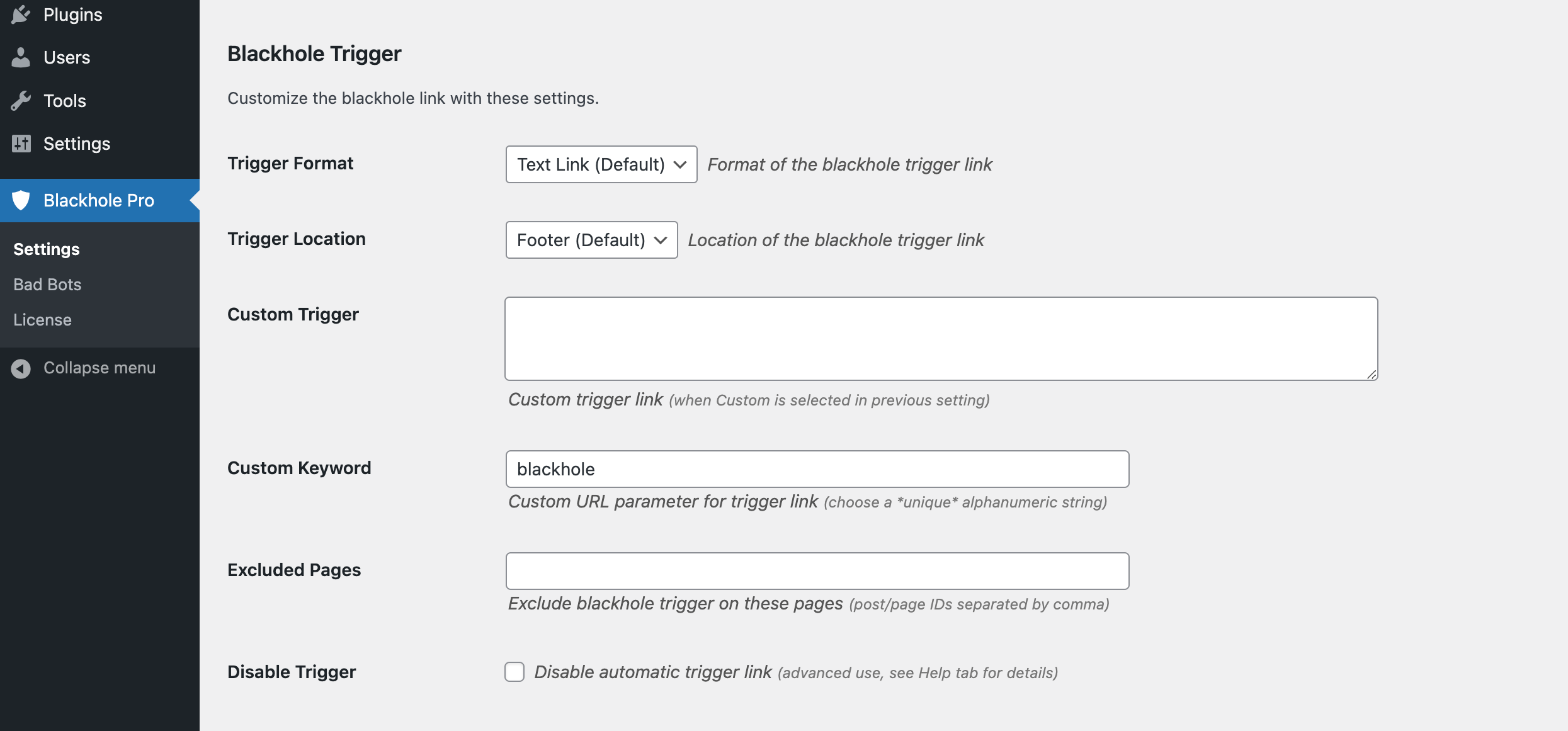Click the Plugins plug icon

(21, 14)
